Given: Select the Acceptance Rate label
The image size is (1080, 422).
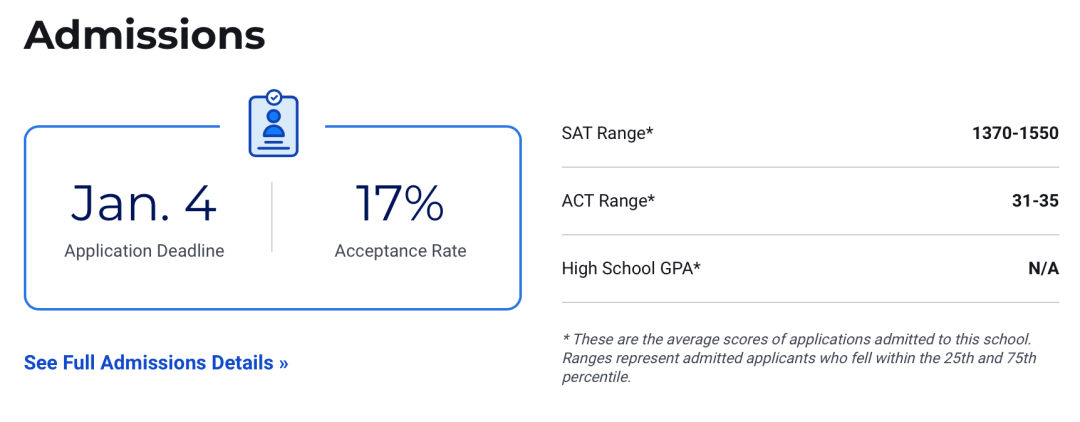Looking at the screenshot, I should pos(400,251).
